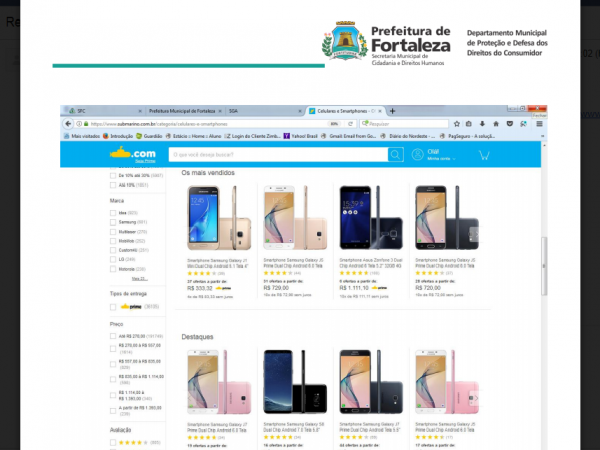This screenshot has height=450, width=600.
Task: Show next best-seller products with carousel arrow
Action: point(474,234)
